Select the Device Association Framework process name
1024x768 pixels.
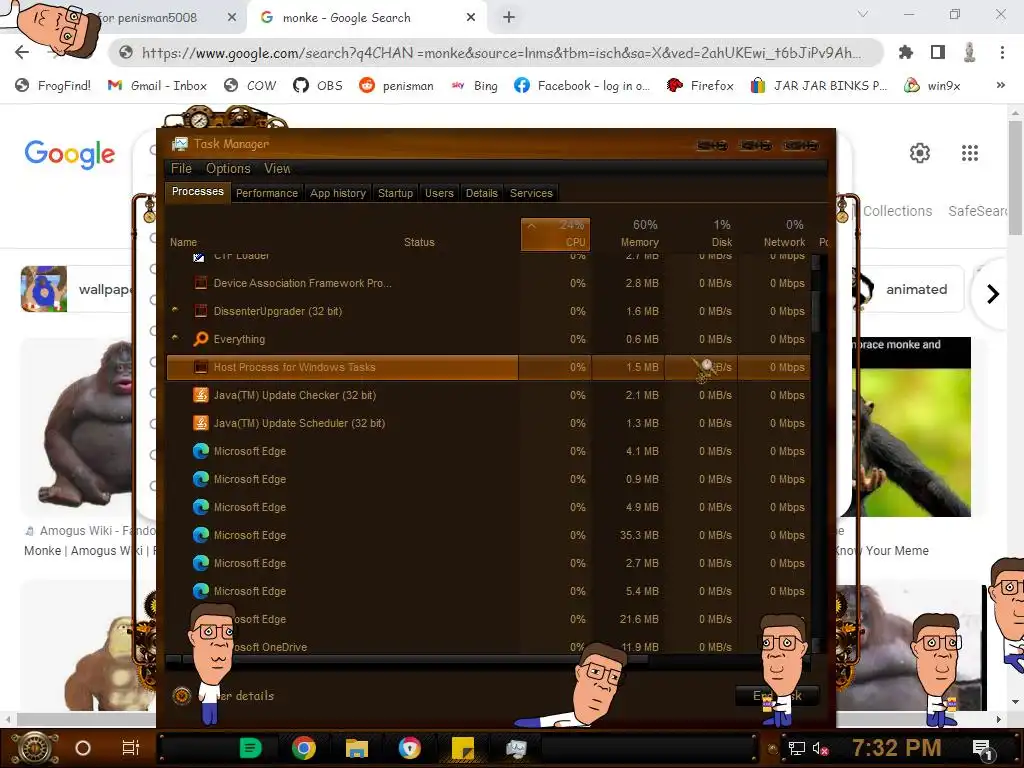pos(302,283)
